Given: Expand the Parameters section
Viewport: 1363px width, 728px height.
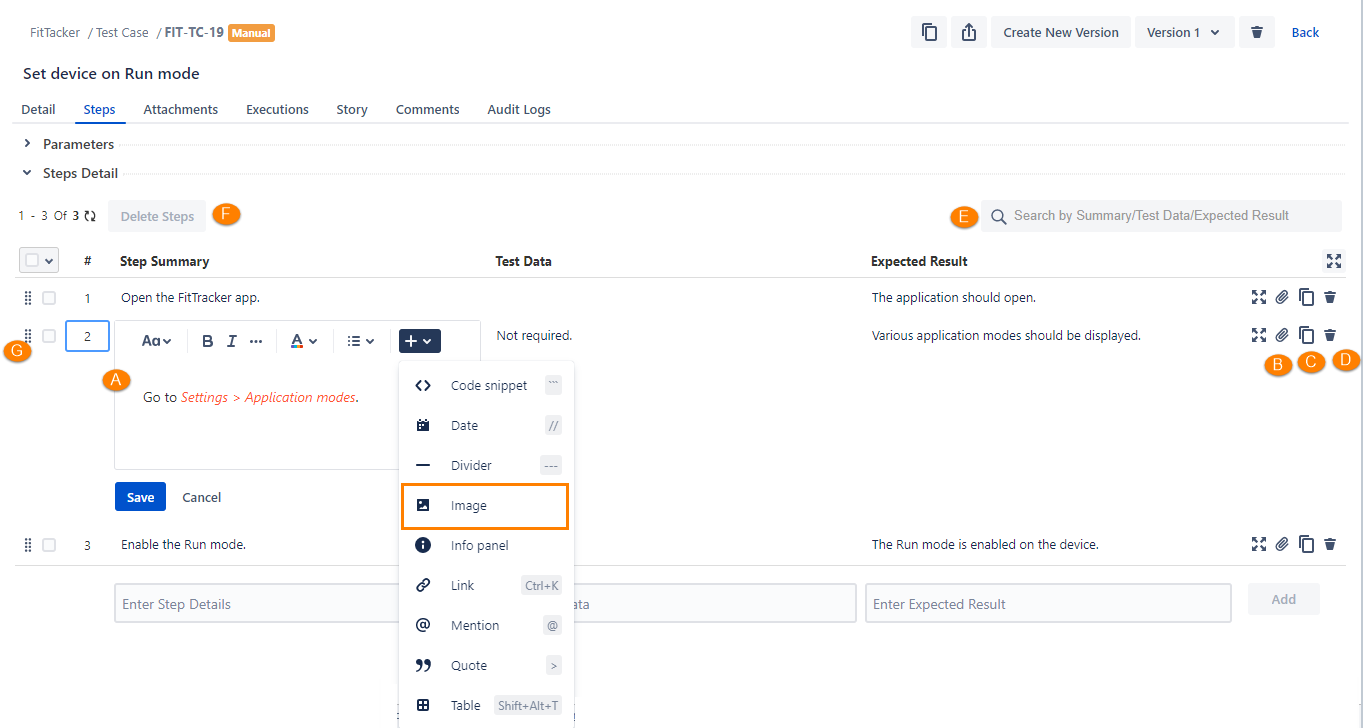Looking at the screenshot, I should pos(28,144).
